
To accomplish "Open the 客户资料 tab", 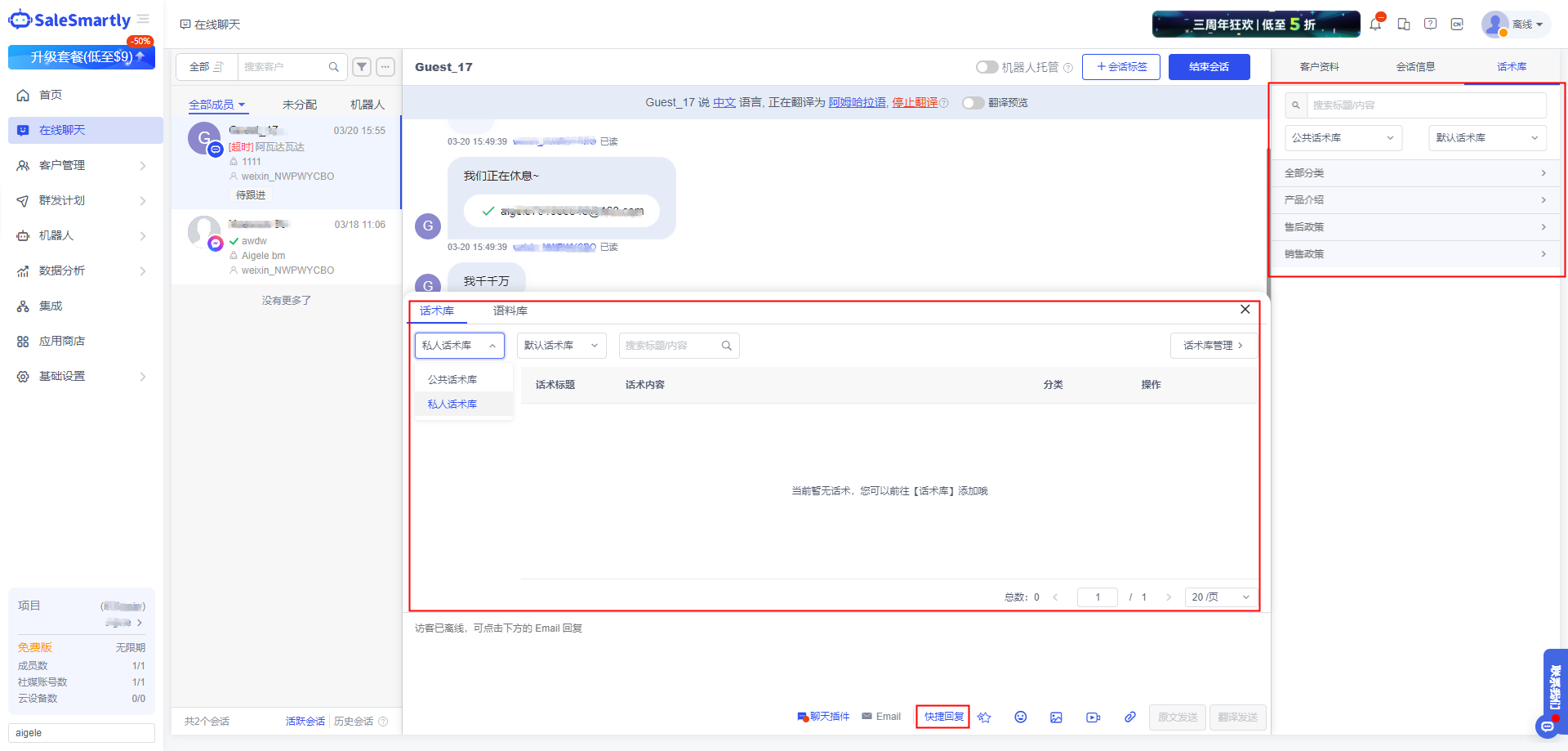I will click(x=1319, y=67).
